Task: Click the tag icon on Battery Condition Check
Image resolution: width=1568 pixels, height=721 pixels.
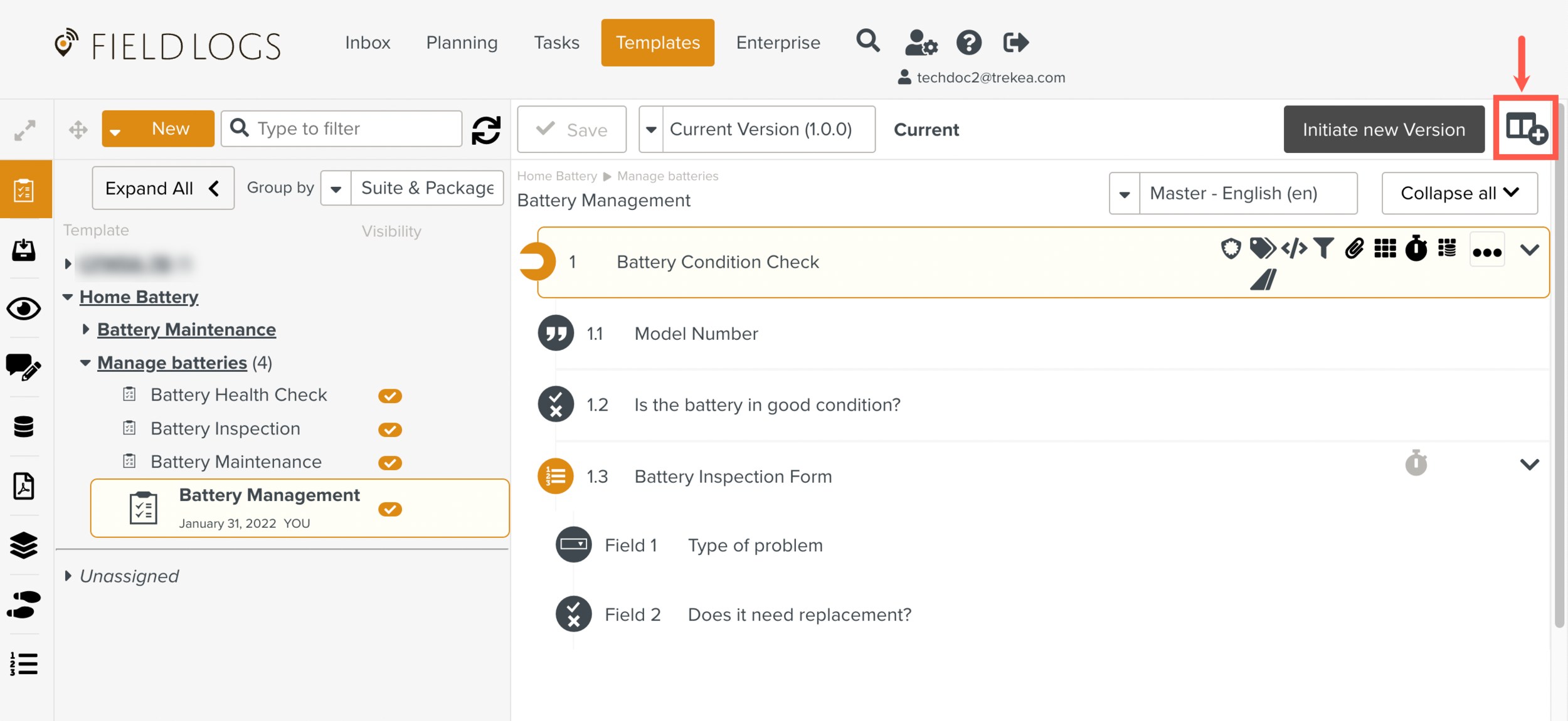Action: [1262, 248]
